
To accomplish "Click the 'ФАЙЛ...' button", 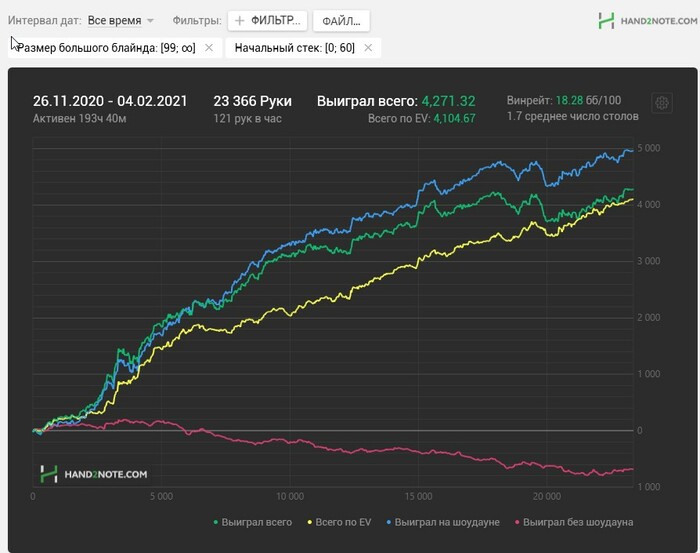I will [342, 21].
